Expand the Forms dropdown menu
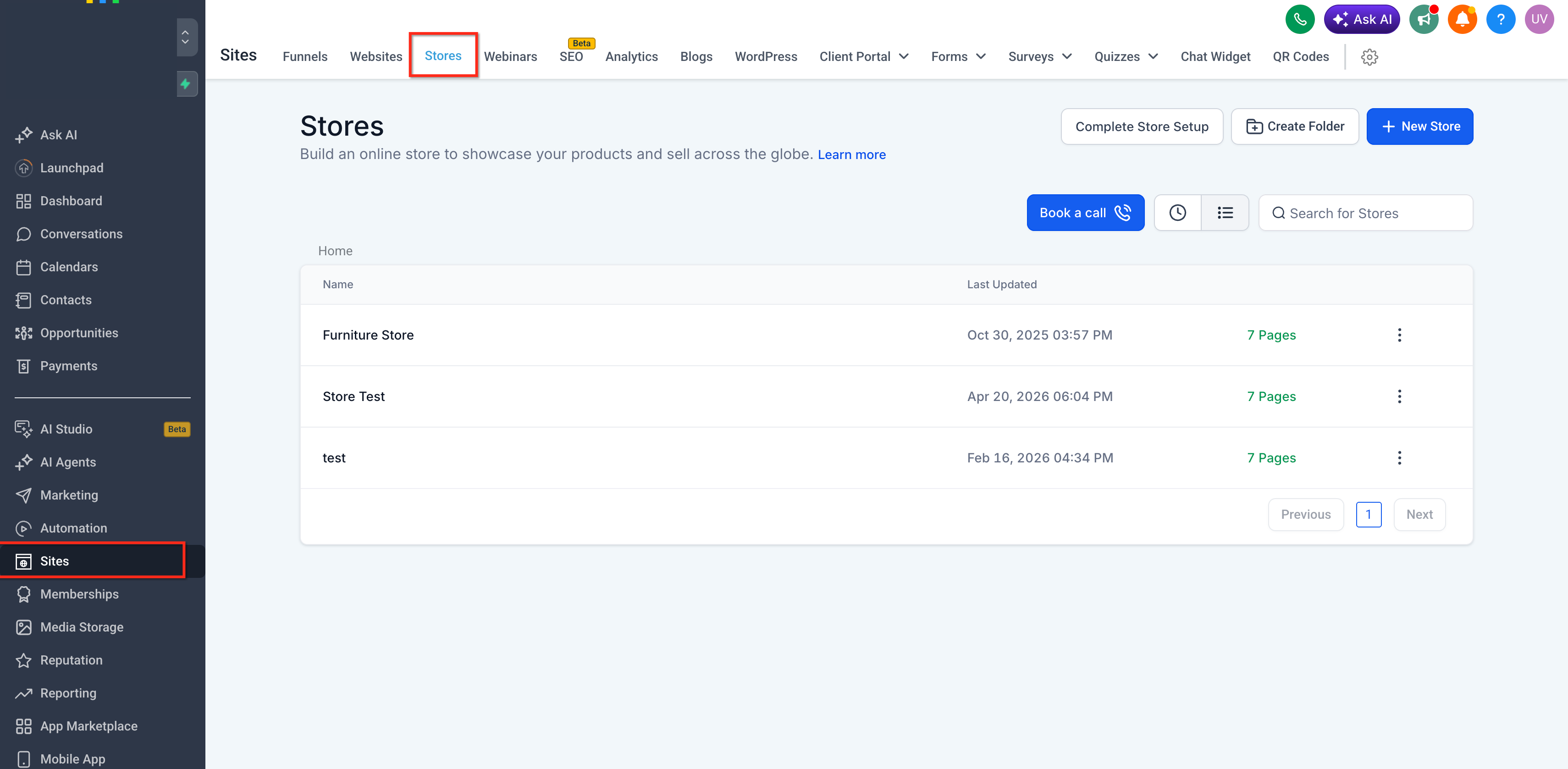 point(958,56)
